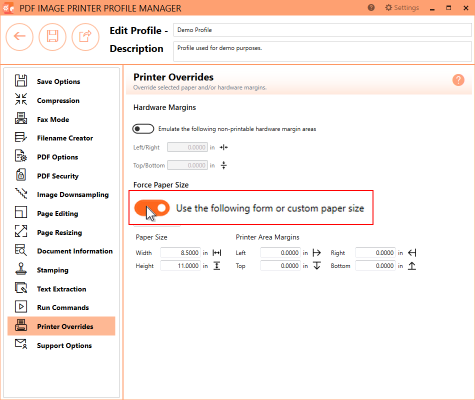Click the height measurement icon
The image size is (475, 400).
(x=217, y=266)
